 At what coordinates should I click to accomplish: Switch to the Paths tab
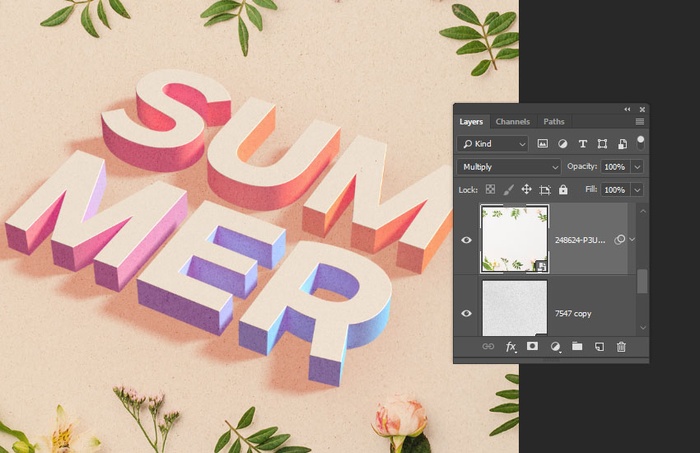point(554,122)
